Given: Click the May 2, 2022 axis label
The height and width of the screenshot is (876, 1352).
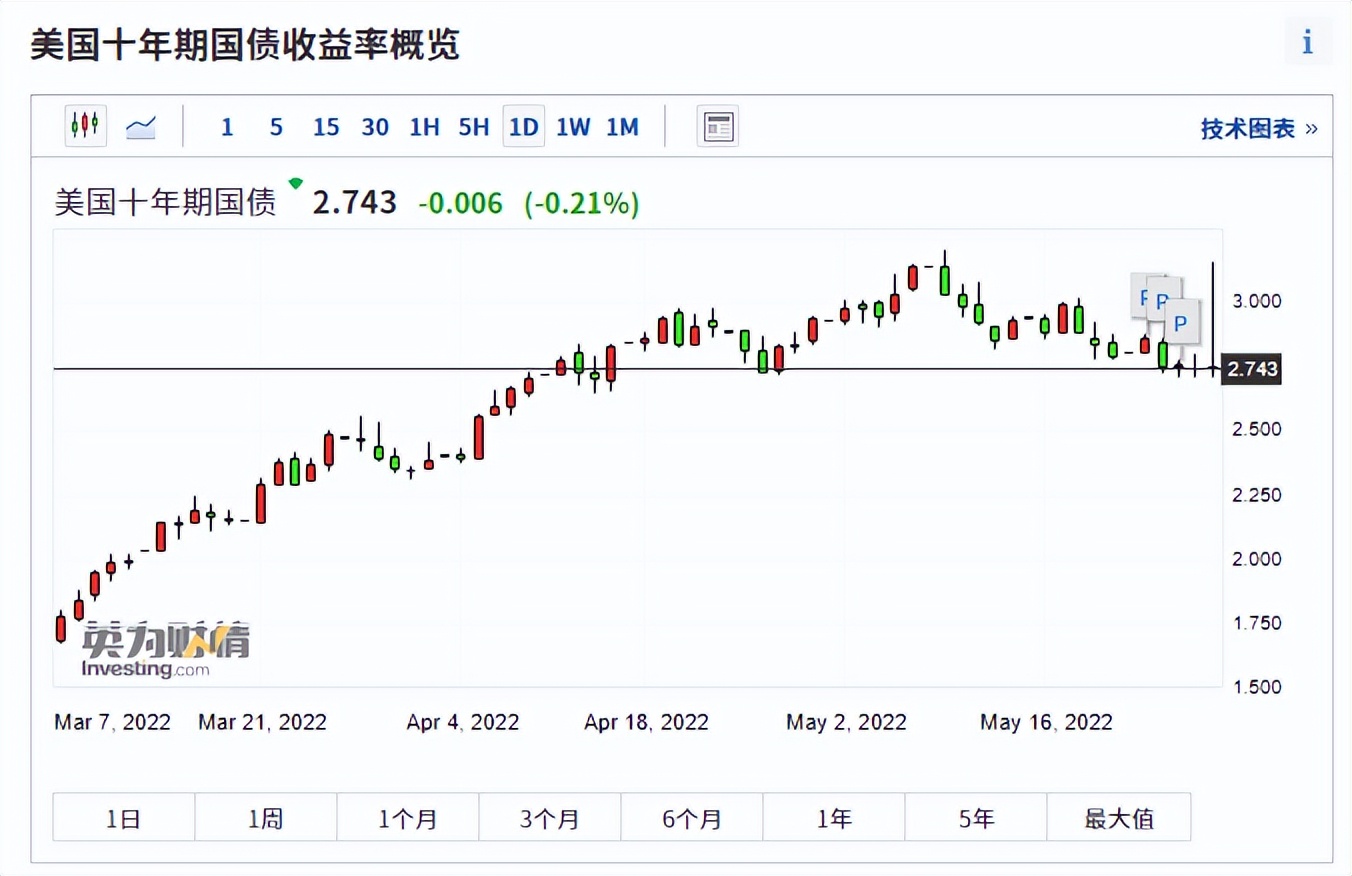Looking at the screenshot, I should pos(846,722).
